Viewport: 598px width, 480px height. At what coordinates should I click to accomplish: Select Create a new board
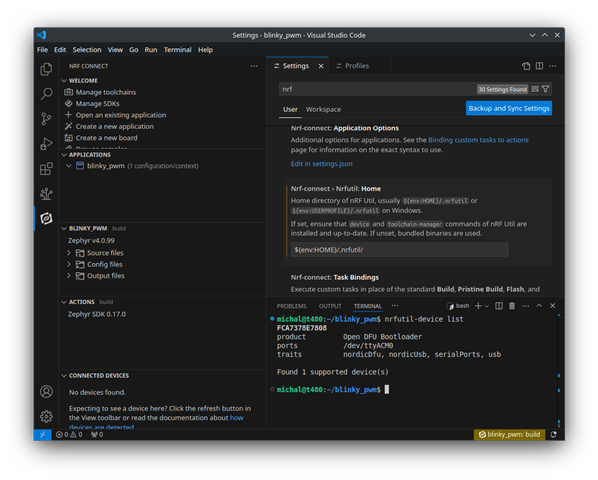pos(106,138)
